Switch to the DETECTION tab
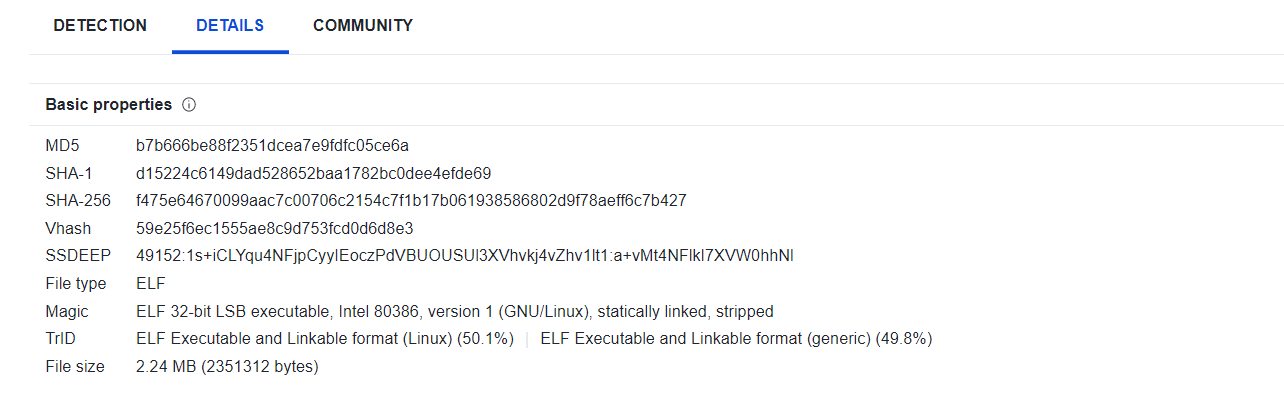The image size is (1284, 397). point(100,26)
